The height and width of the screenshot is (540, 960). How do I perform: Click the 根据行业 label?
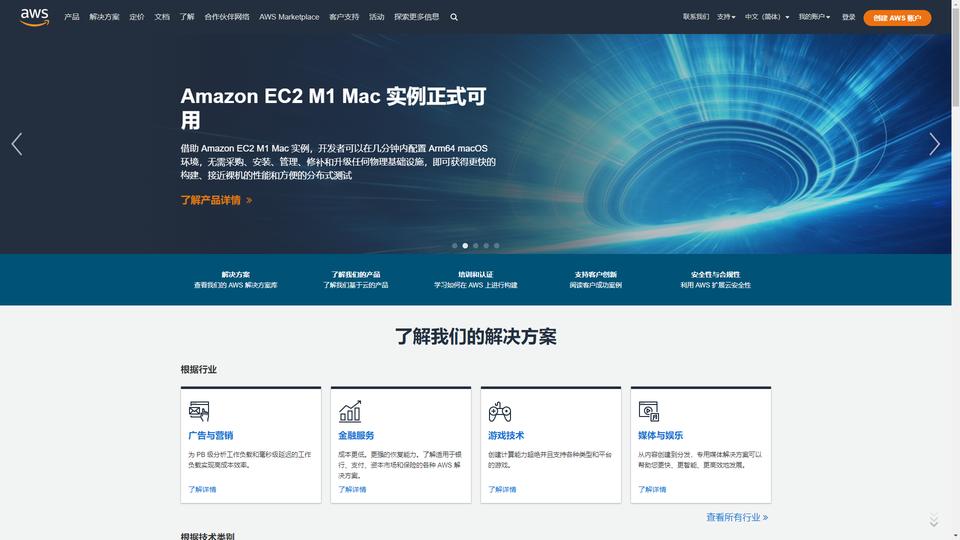tap(198, 369)
